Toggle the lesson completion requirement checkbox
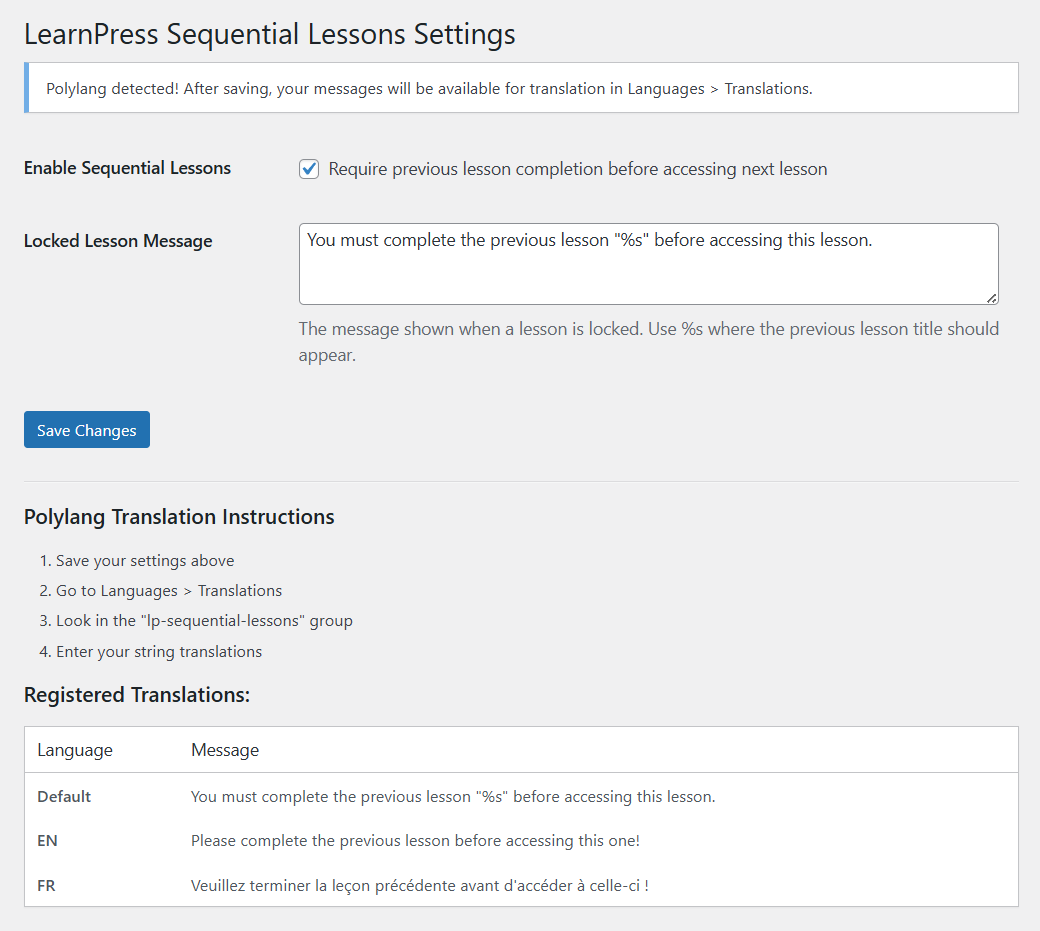The width and height of the screenshot is (1040, 931). point(309,169)
